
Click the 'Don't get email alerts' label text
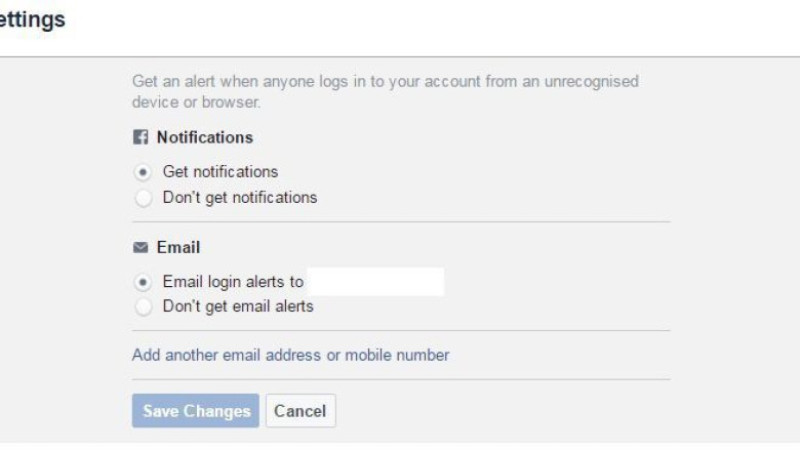[x=238, y=307]
